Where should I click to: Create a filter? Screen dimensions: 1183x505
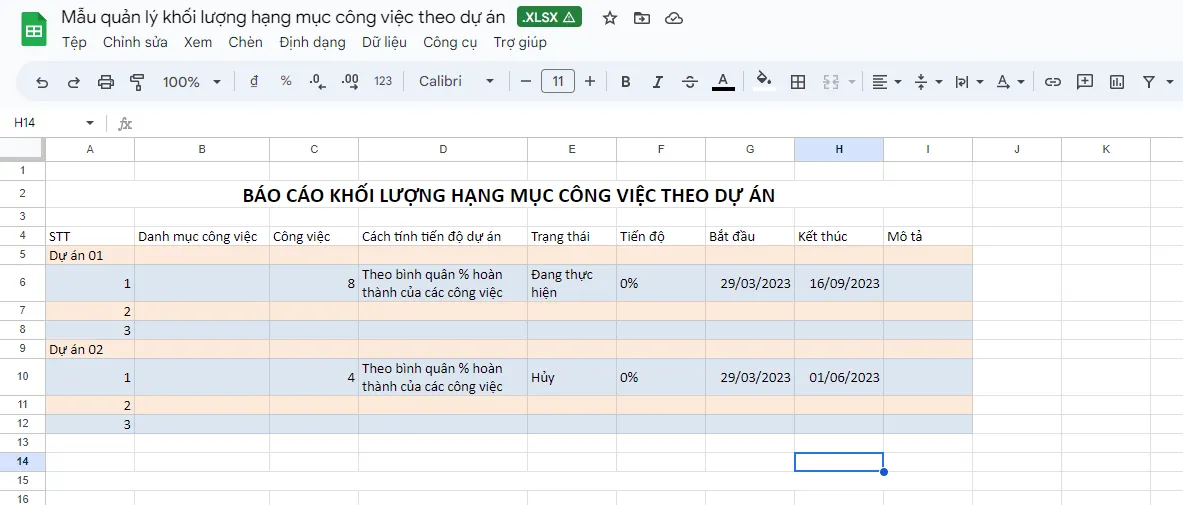tap(1148, 82)
